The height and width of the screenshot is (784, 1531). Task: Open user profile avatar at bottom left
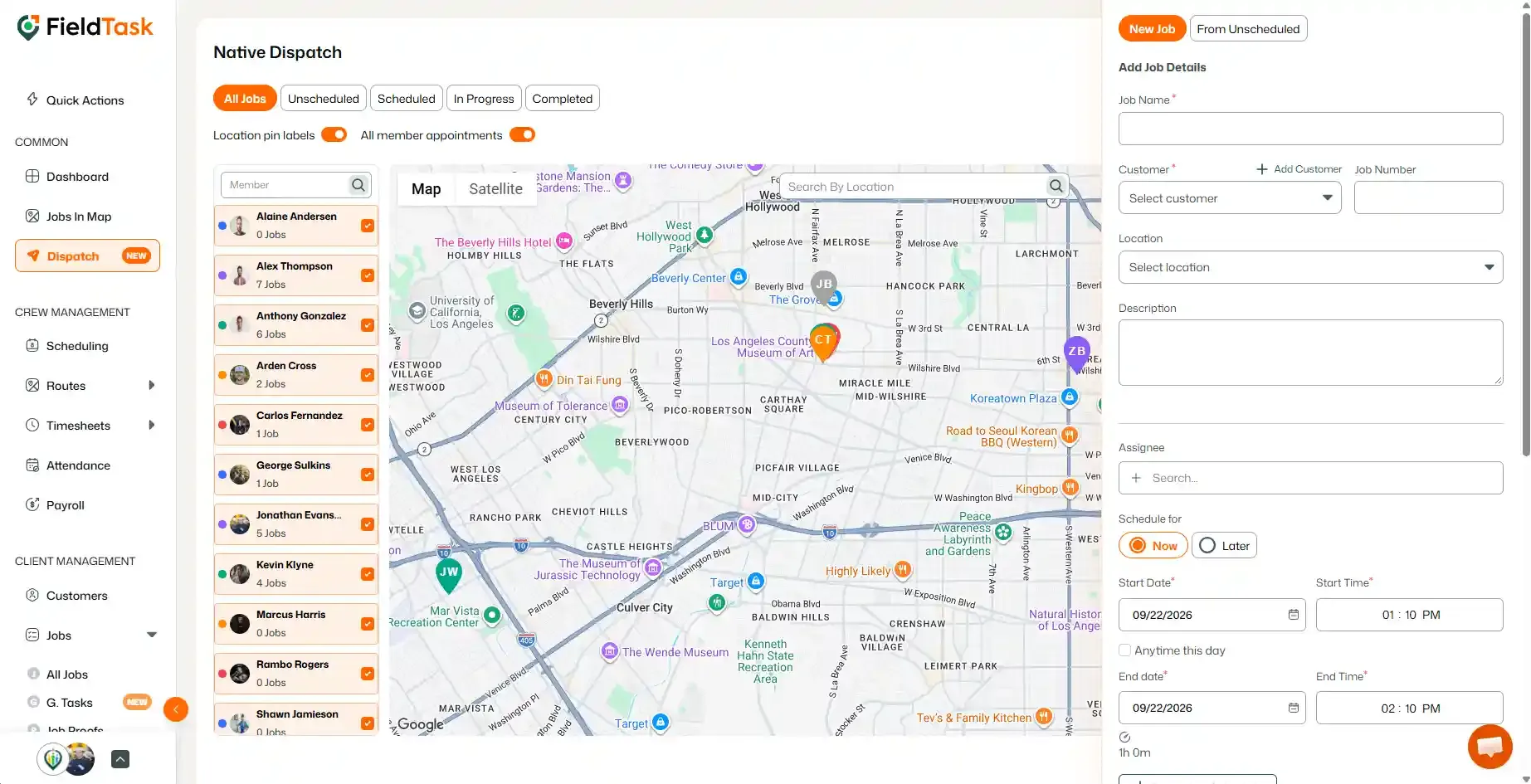click(x=80, y=759)
